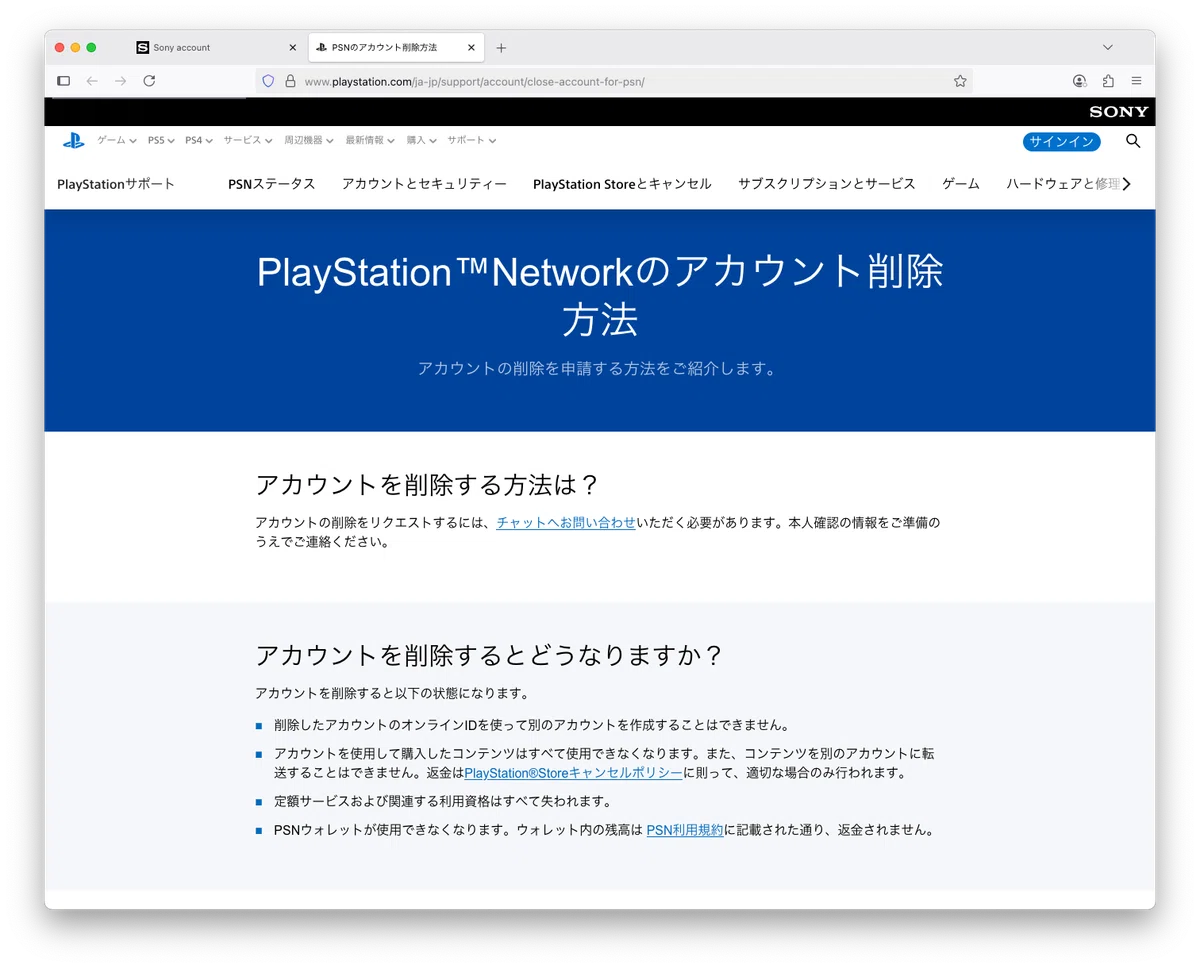Close the PSN account deletion tab
The width and height of the screenshot is (1200, 968).
[472, 47]
